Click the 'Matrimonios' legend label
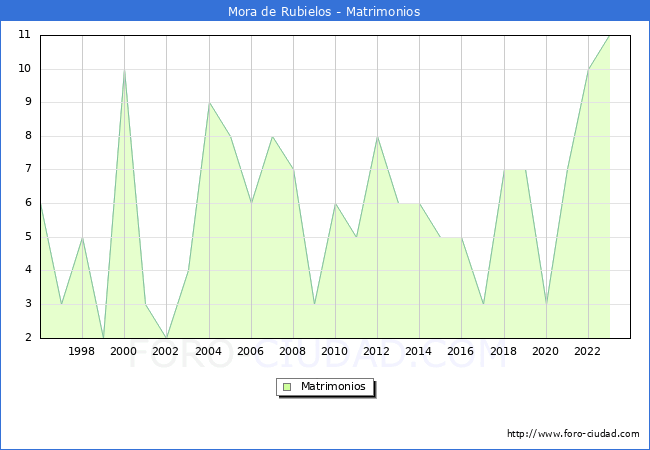 coord(334,386)
